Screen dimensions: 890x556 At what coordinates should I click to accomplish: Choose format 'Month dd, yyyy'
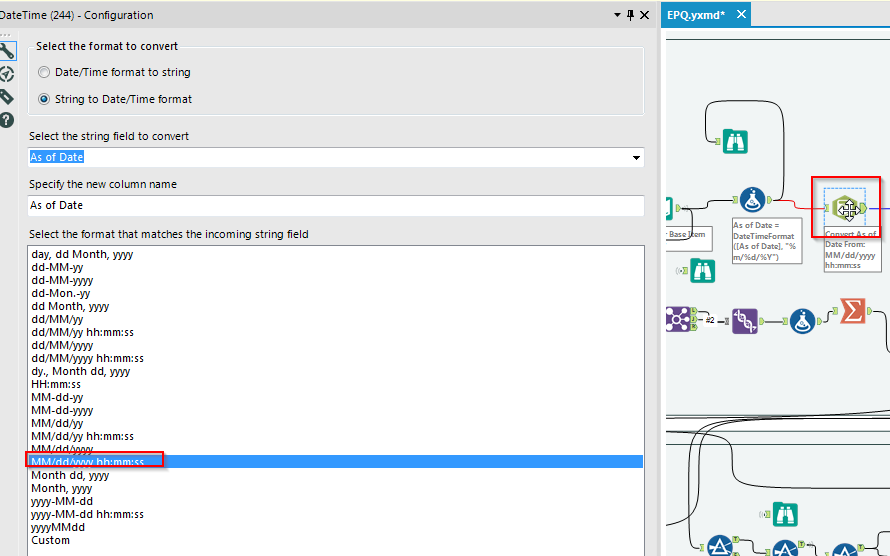tap(70, 475)
